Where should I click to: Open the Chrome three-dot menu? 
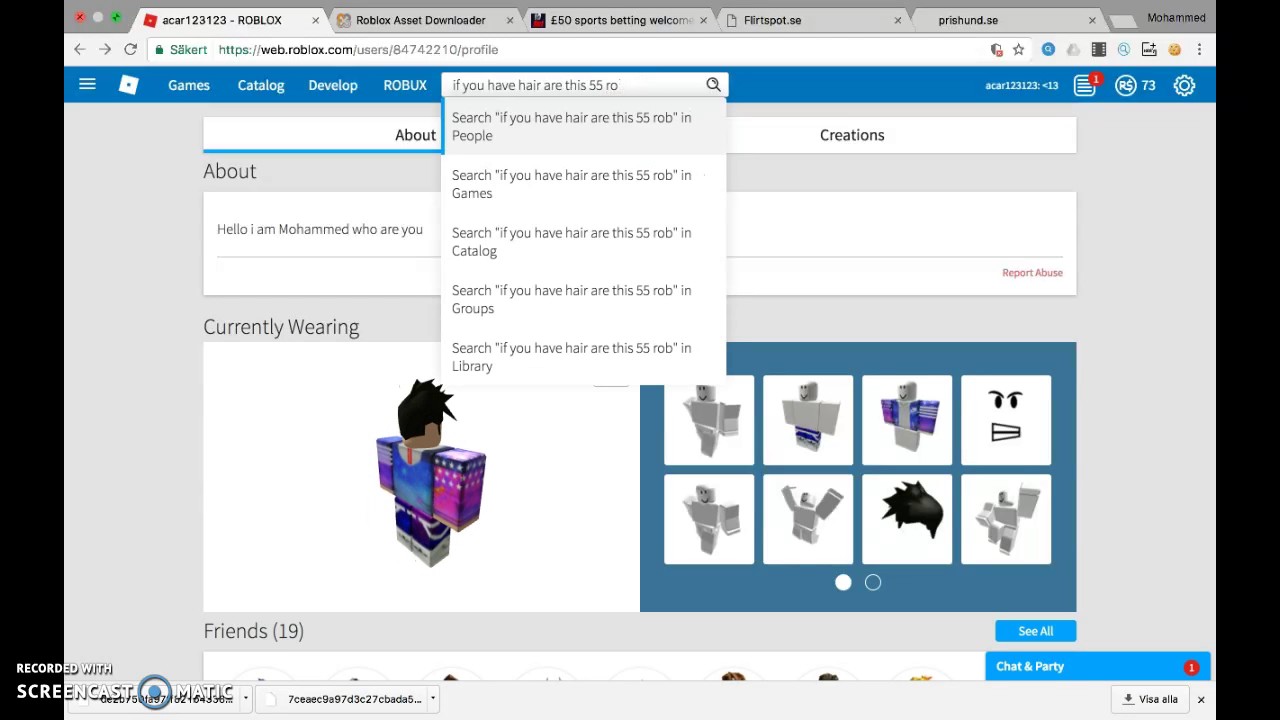point(1199,49)
